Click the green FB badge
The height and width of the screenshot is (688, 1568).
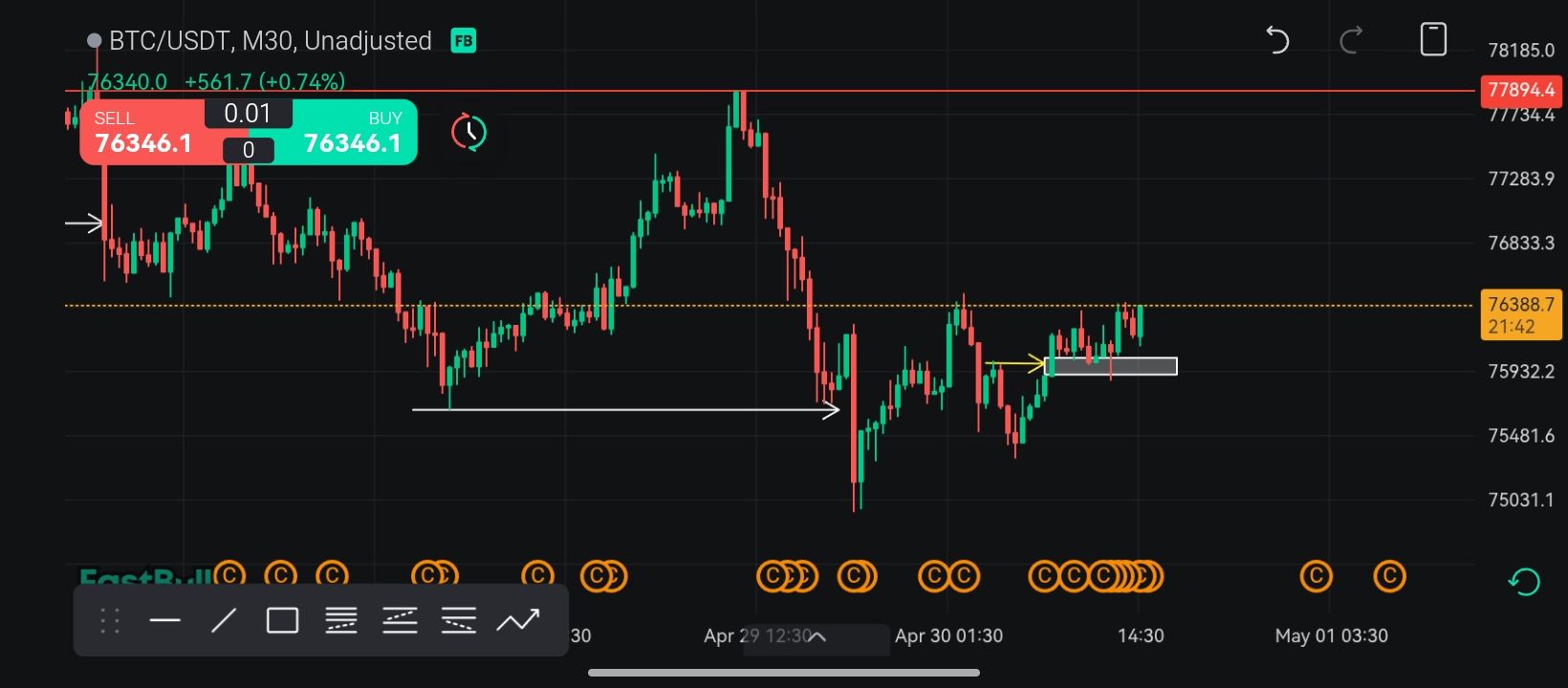tap(464, 41)
